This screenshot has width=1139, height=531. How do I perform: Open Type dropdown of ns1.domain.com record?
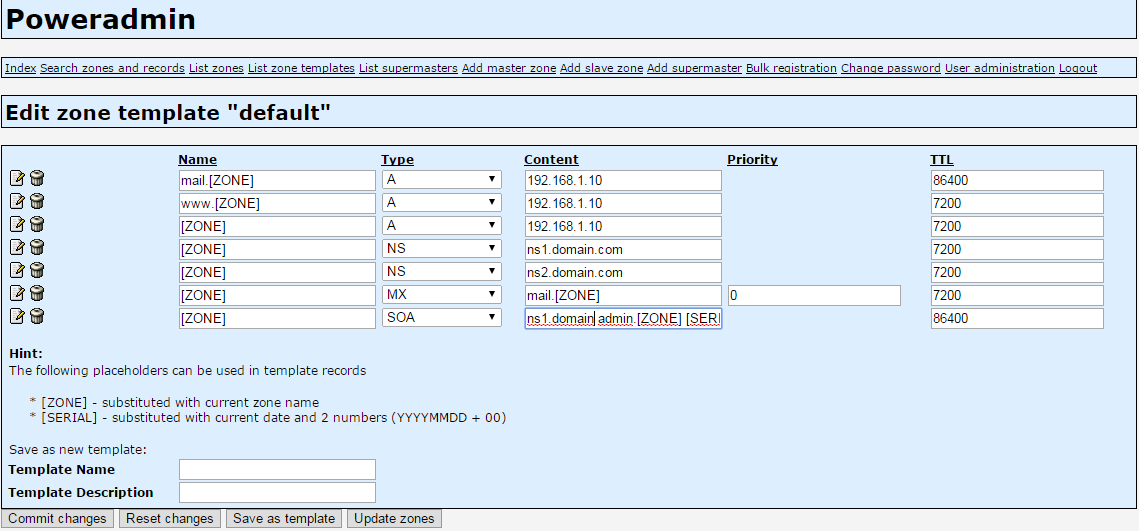coord(442,249)
